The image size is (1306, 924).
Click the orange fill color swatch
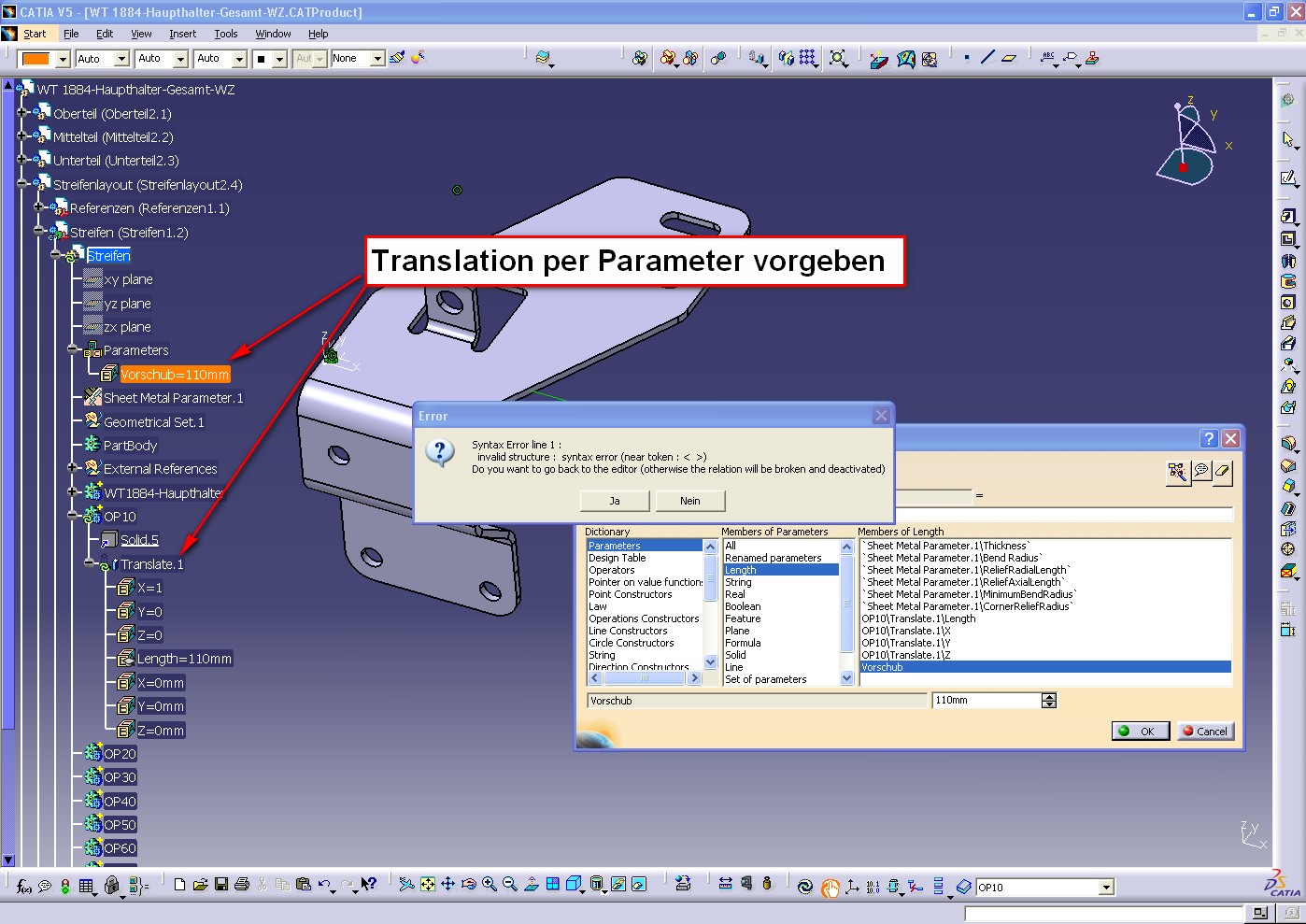[x=35, y=59]
